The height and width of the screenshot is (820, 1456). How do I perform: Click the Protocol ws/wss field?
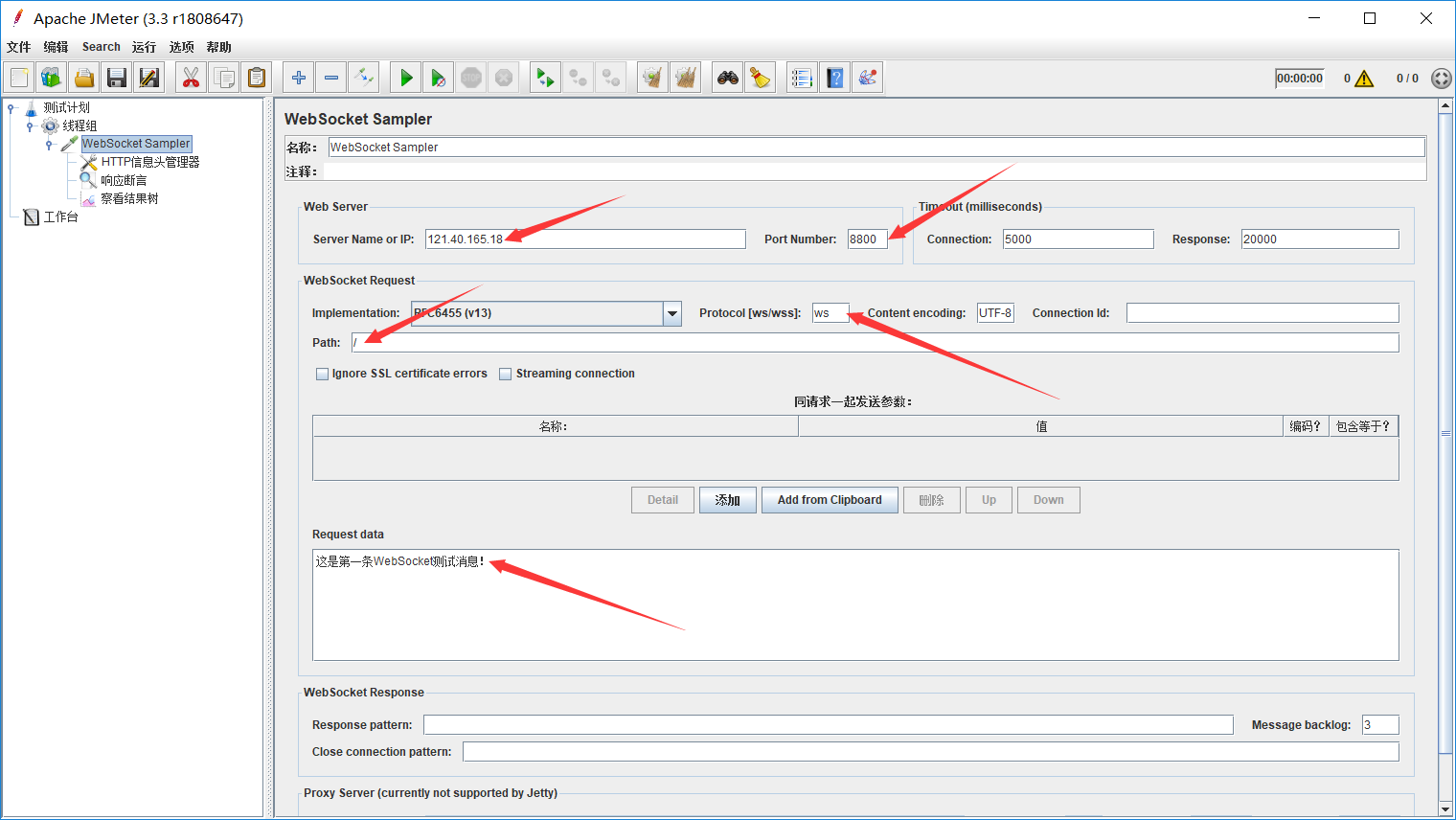[830, 313]
